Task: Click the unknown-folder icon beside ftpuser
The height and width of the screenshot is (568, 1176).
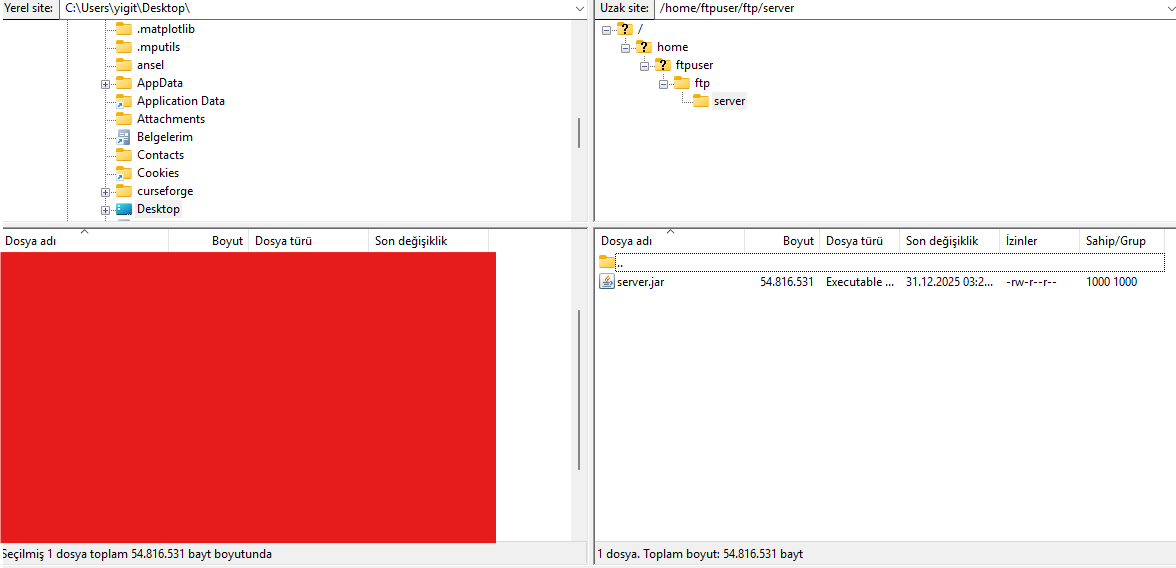Action: 662,65
